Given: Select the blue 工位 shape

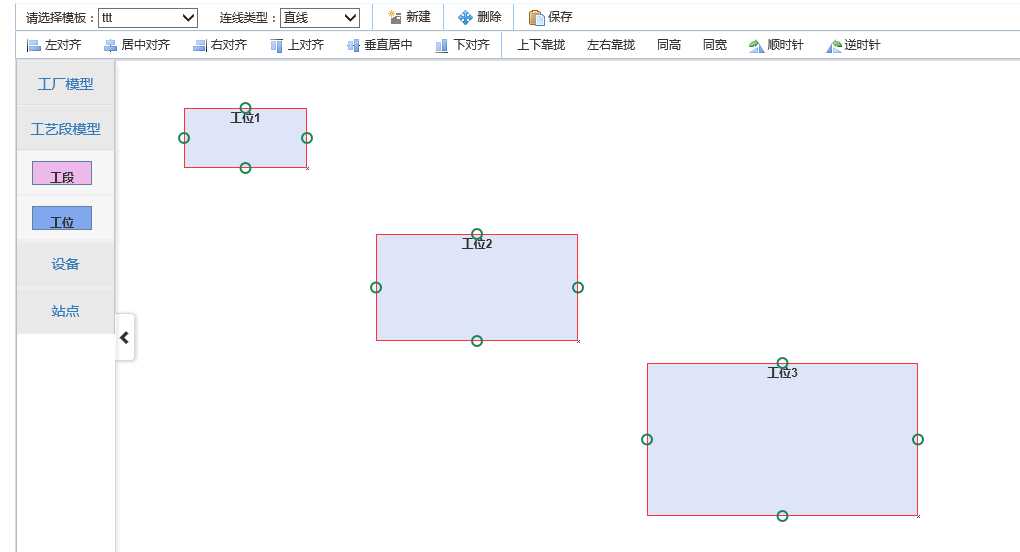Looking at the screenshot, I should 62,218.
